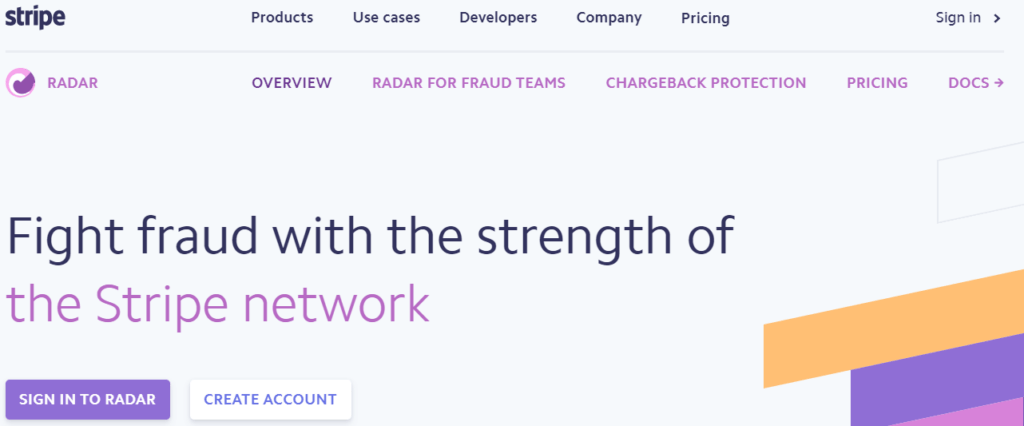Click the Sign in chevron arrow
Image resolution: width=1024 pixels, height=426 pixels.
[x=997, y=18]
